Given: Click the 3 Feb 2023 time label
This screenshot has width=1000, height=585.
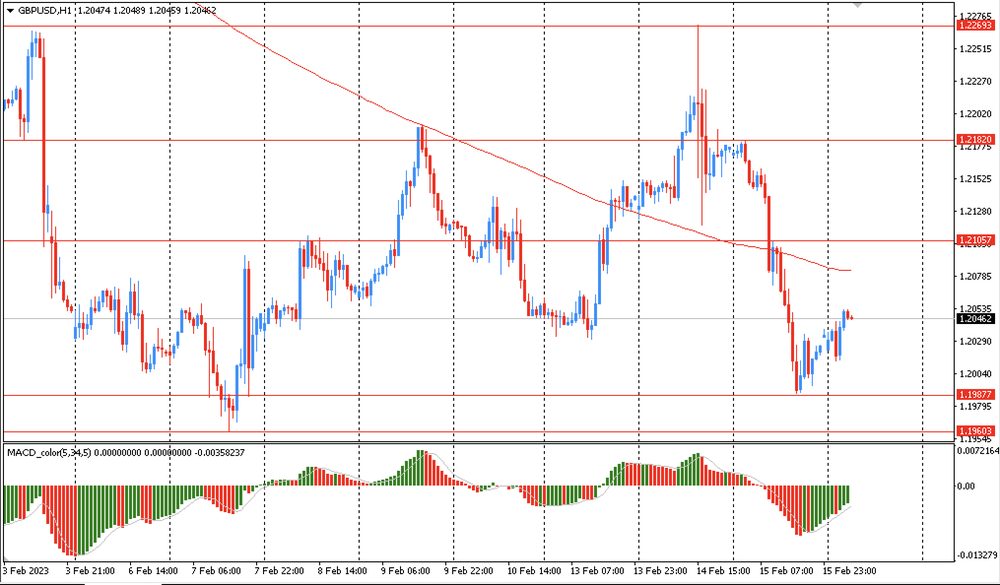Looking at the screenshot, I should 26,570.
